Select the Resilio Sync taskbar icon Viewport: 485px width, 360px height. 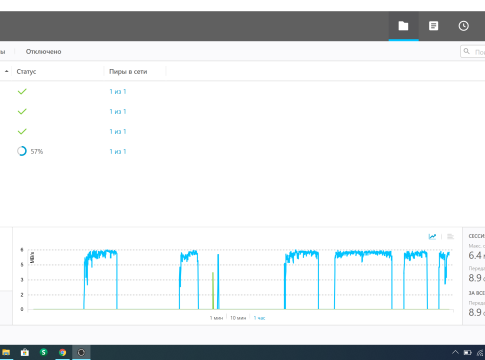pos(81,352)
